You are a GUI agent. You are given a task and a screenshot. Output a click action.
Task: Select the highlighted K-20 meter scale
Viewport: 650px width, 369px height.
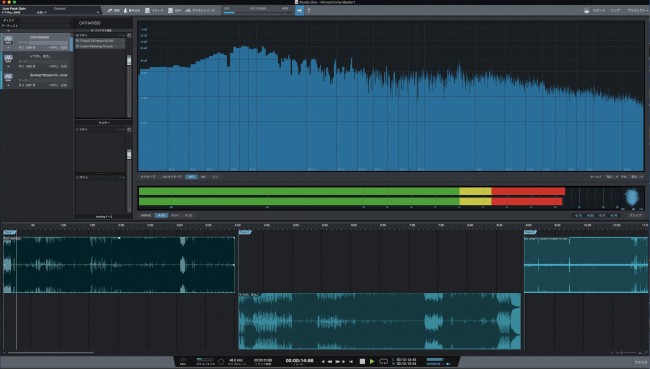click(x=161, y=215)
